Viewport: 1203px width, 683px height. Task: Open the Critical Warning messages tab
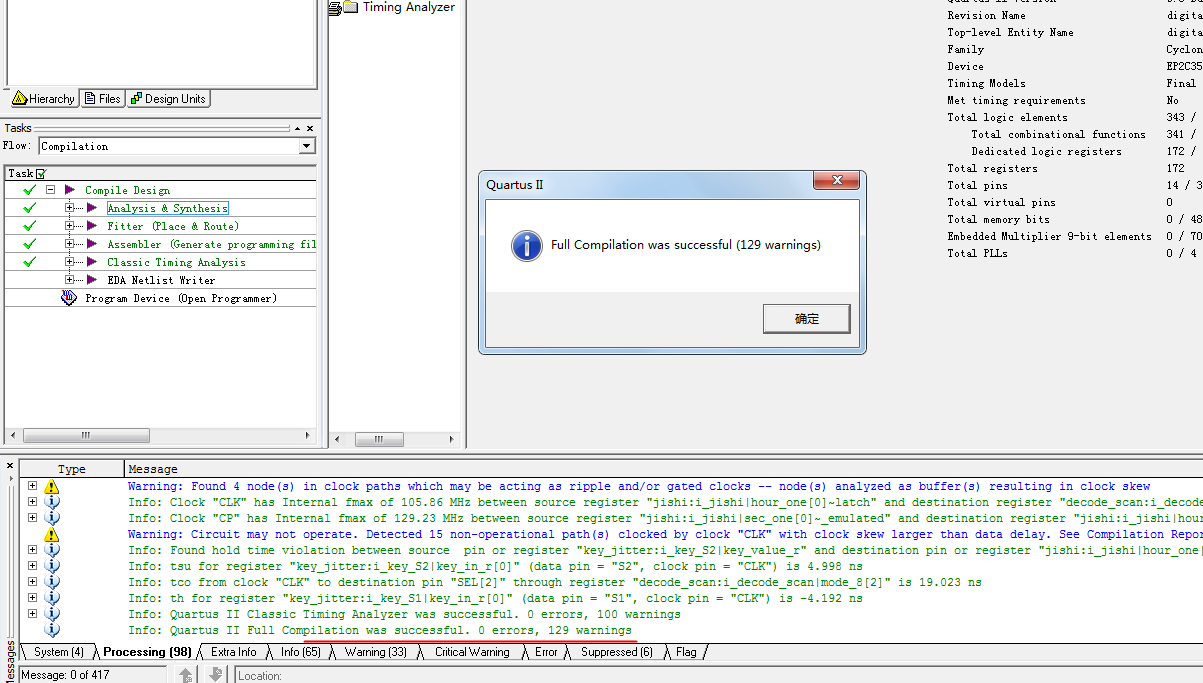pos(471,652)
